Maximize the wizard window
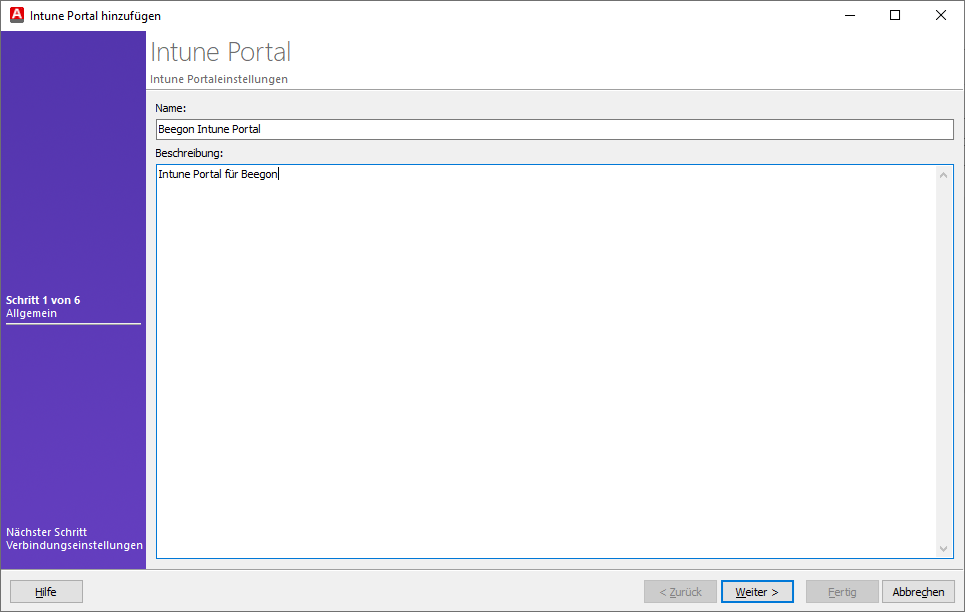 [x=895, y=15]
